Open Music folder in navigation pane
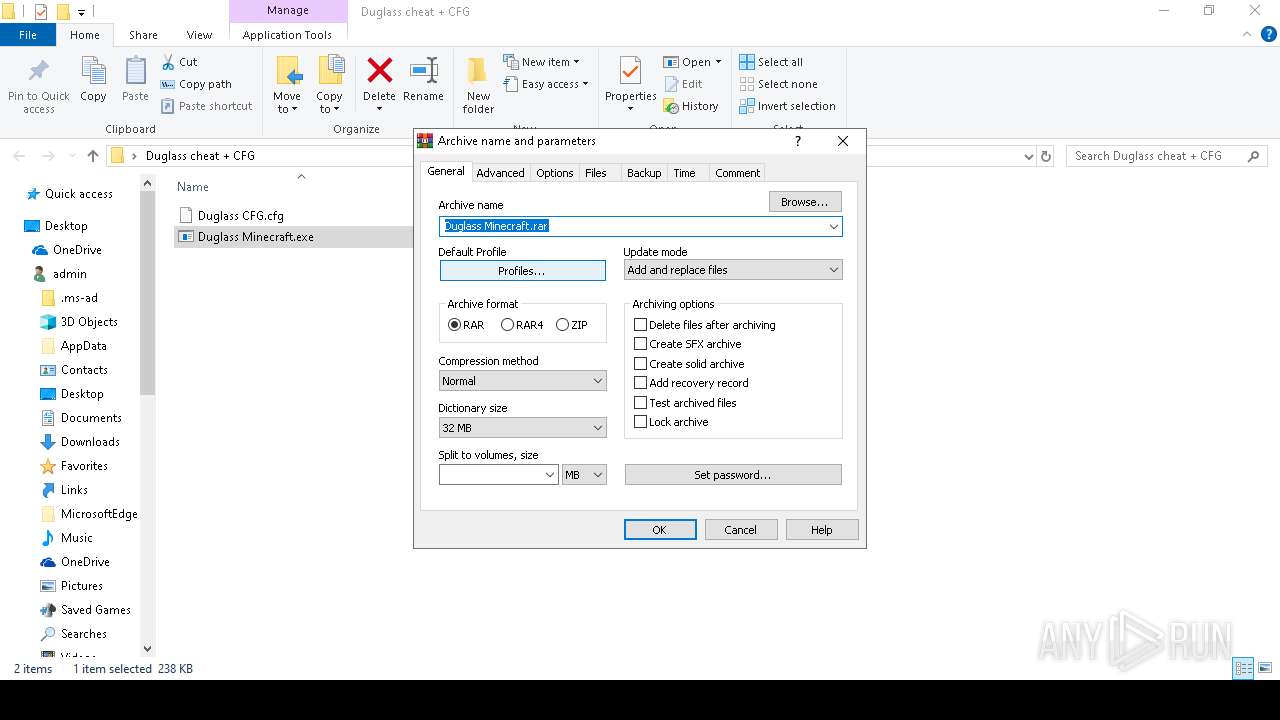Viewport: 1280px width, 720px height. [76, 538]
